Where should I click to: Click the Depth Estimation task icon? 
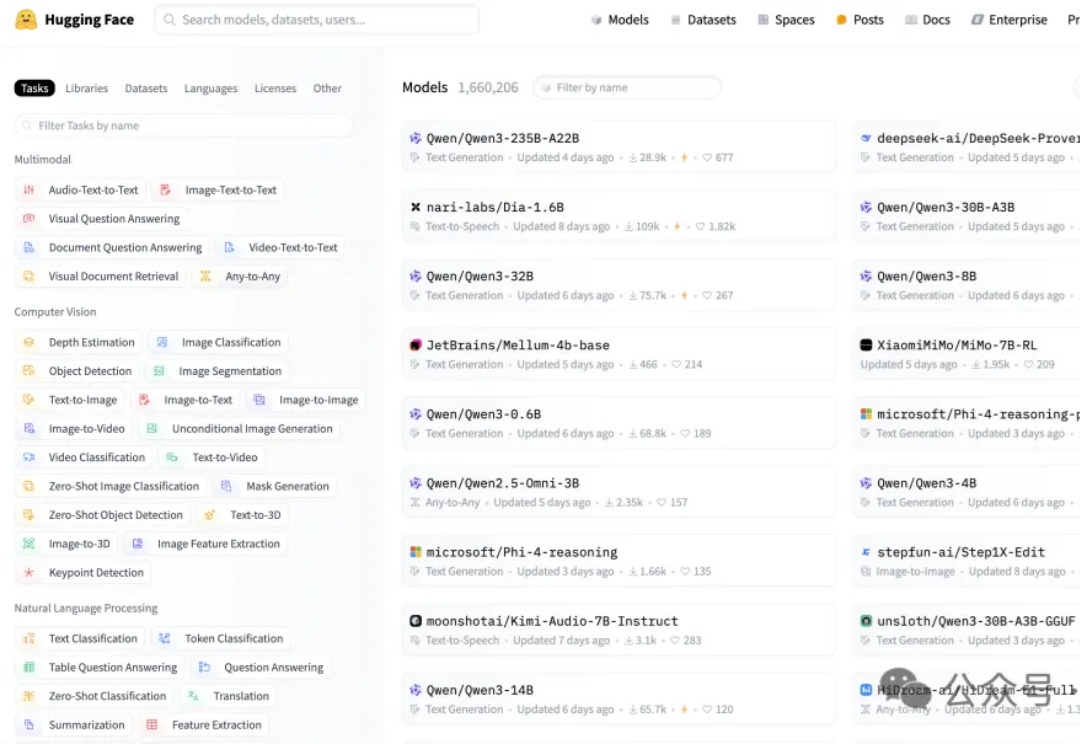[29, 342]
